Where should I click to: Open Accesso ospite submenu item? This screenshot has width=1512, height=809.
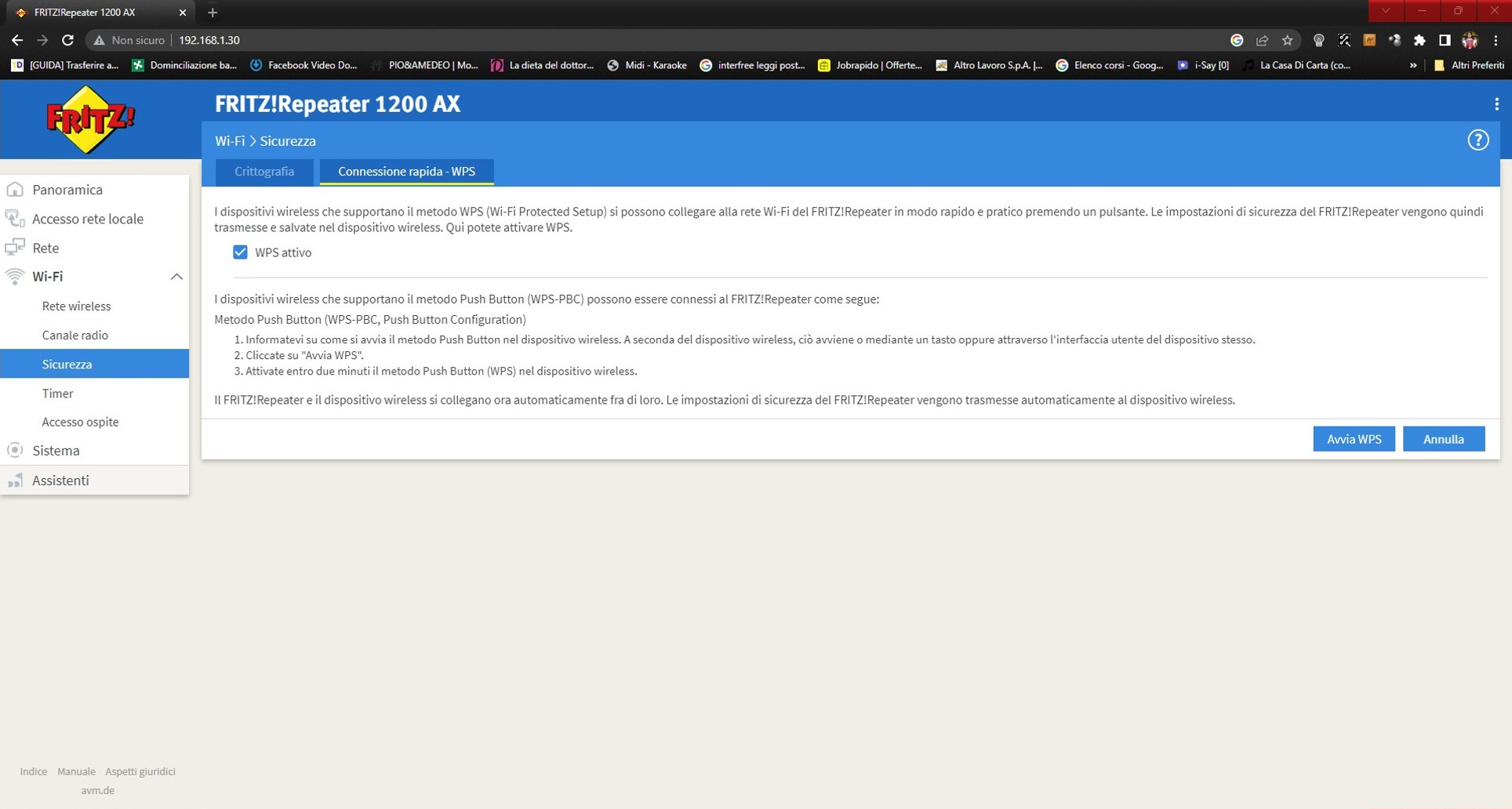(x=80, y=422)
